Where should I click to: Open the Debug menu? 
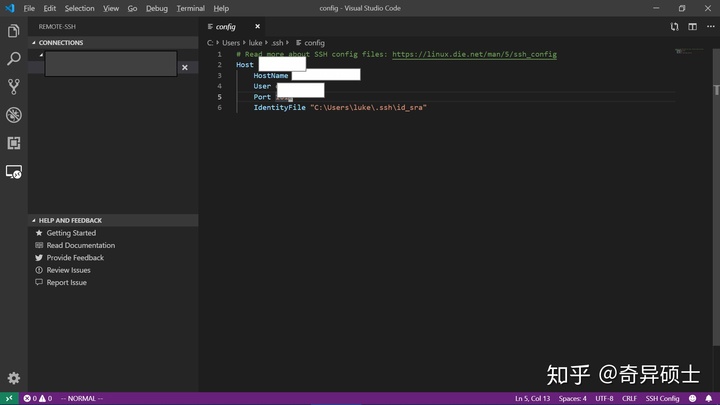pyautogui.click(x=157, y=8)
